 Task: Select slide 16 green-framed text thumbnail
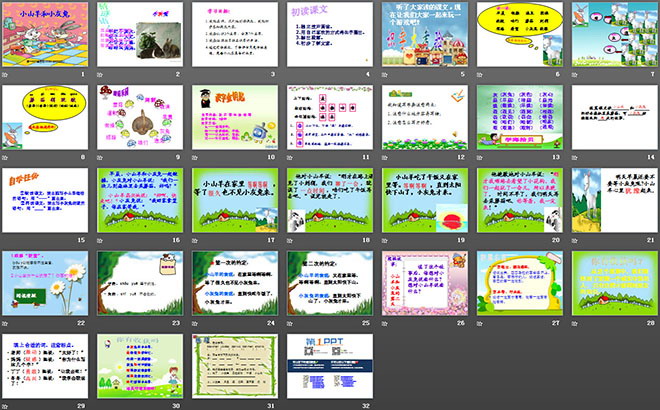point(140,200)
